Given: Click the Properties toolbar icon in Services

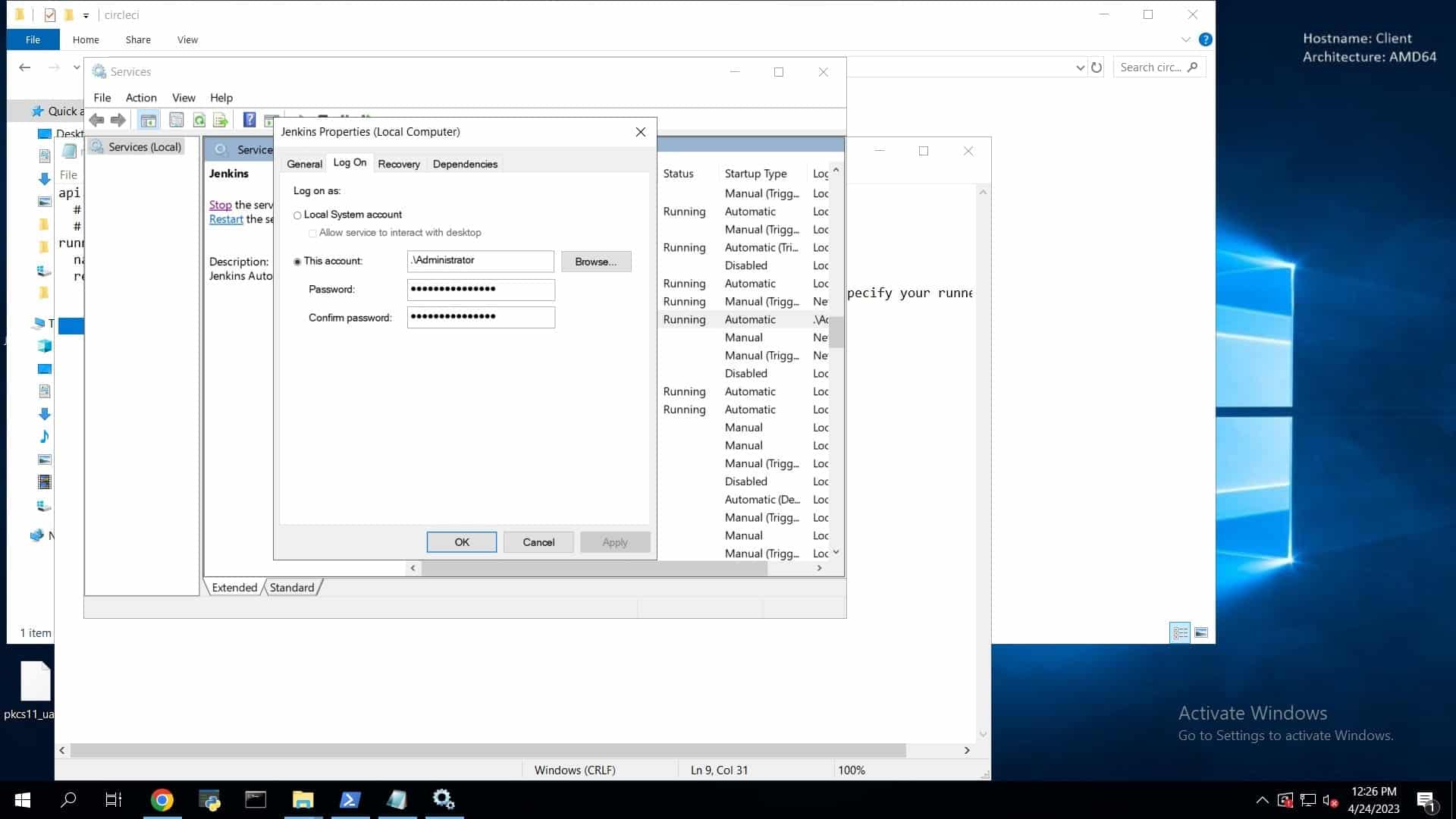Looking at the screenshot, I should [176, 120].
